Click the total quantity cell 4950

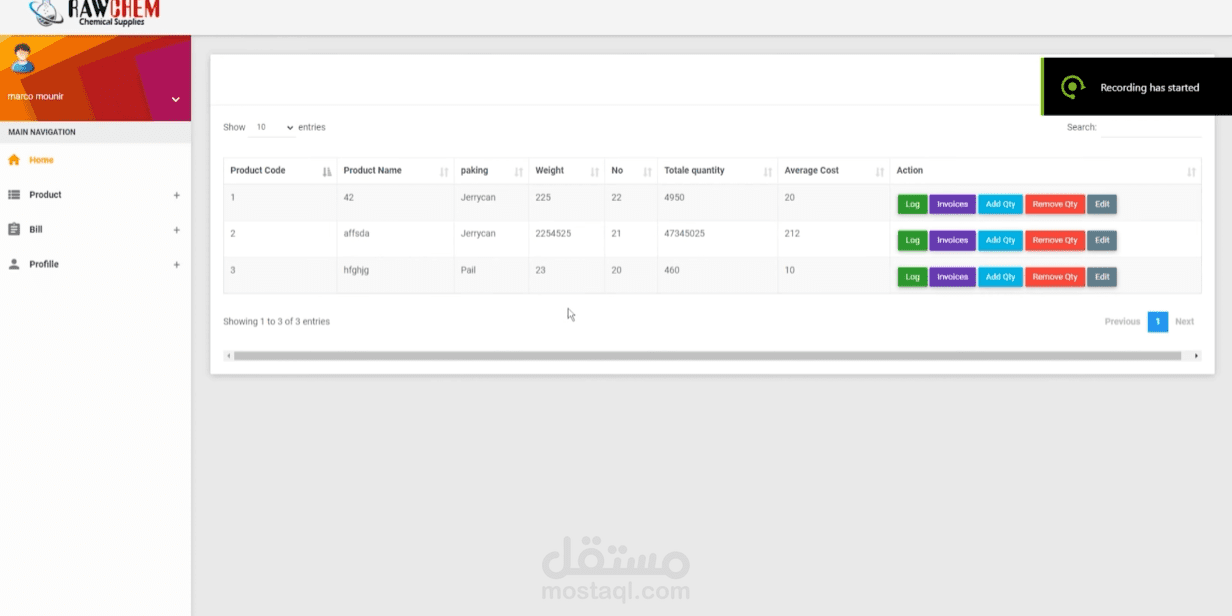coord(717,203)
